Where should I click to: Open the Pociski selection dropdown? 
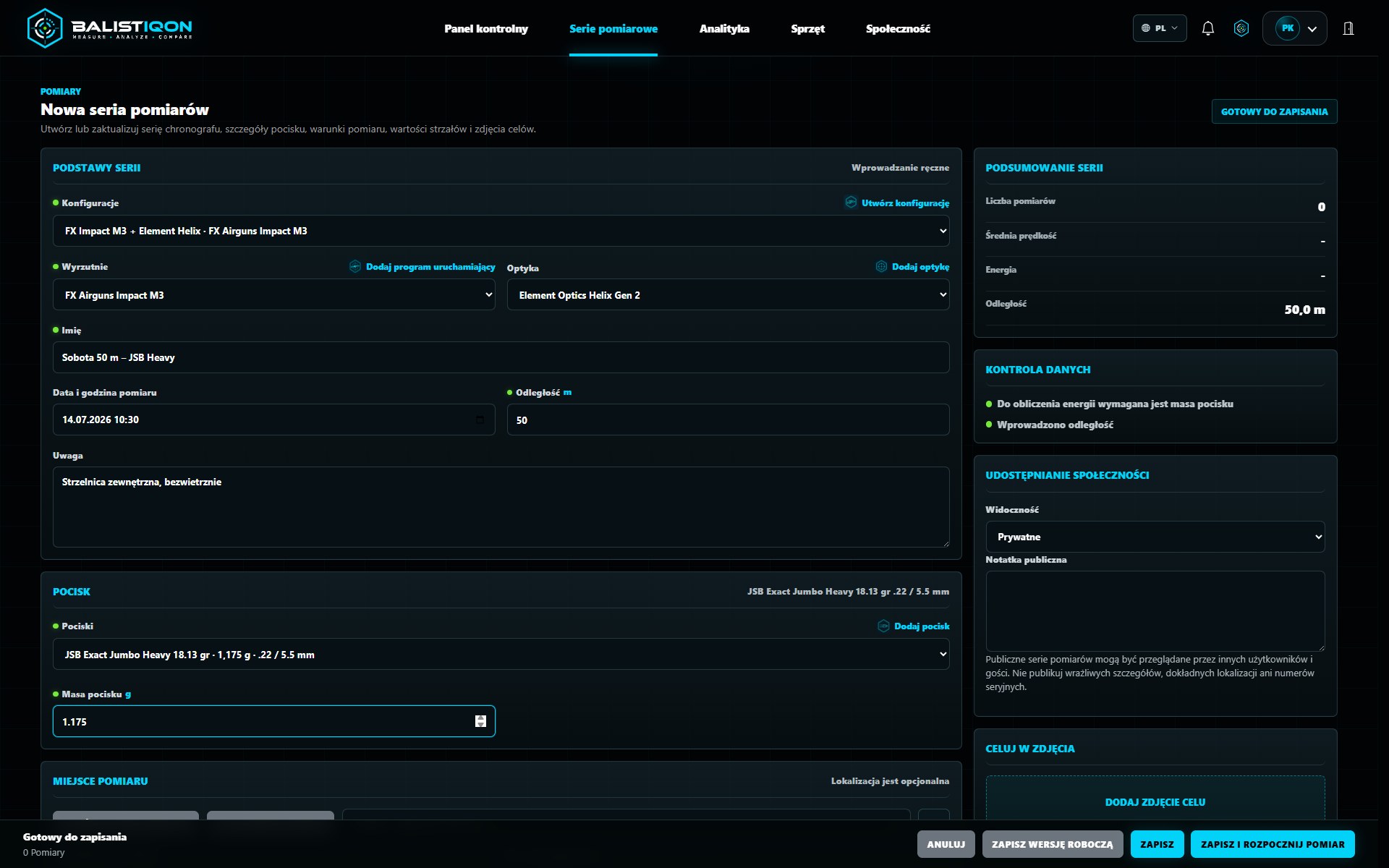pos(501,654)
